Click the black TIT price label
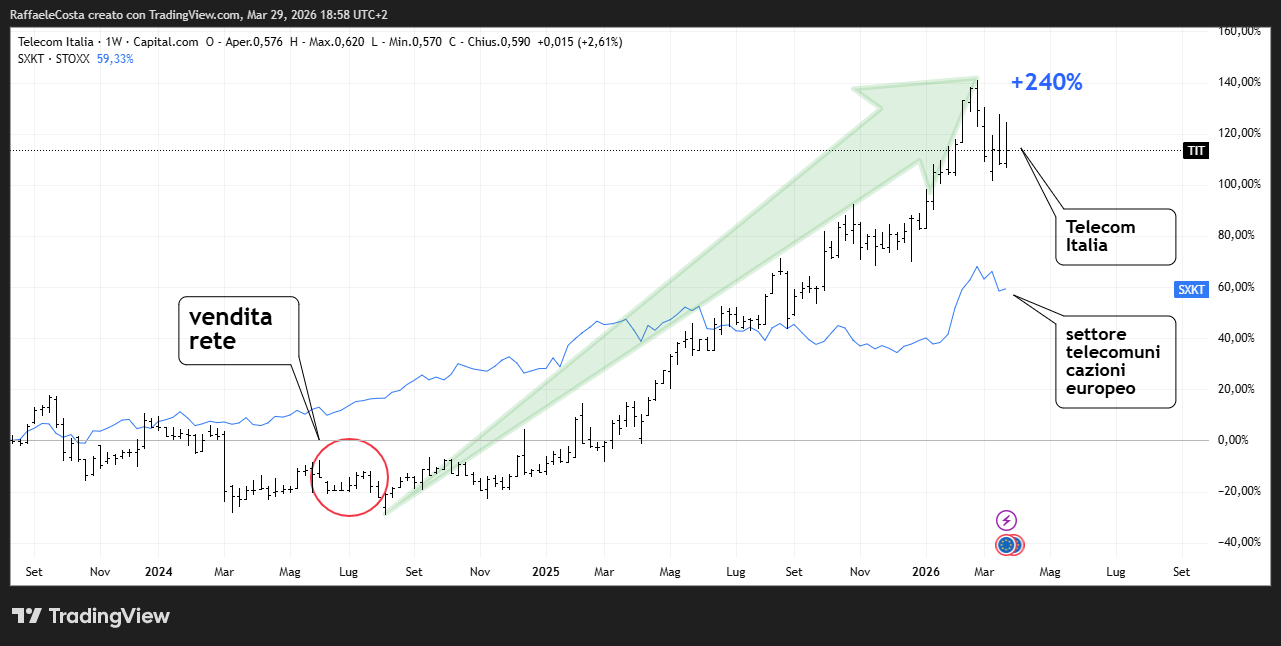Viewport: 1281px width, 646px height. tap(1196, 151)
